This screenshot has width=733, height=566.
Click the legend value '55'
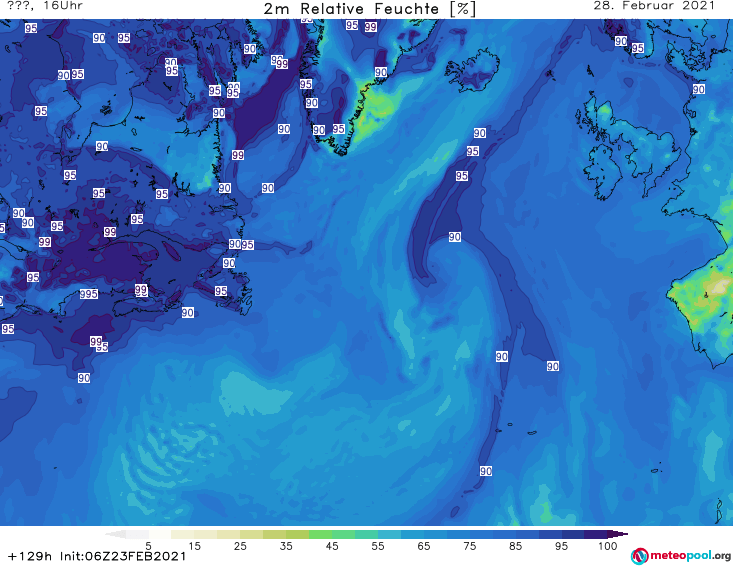click(x=378, y=546)
